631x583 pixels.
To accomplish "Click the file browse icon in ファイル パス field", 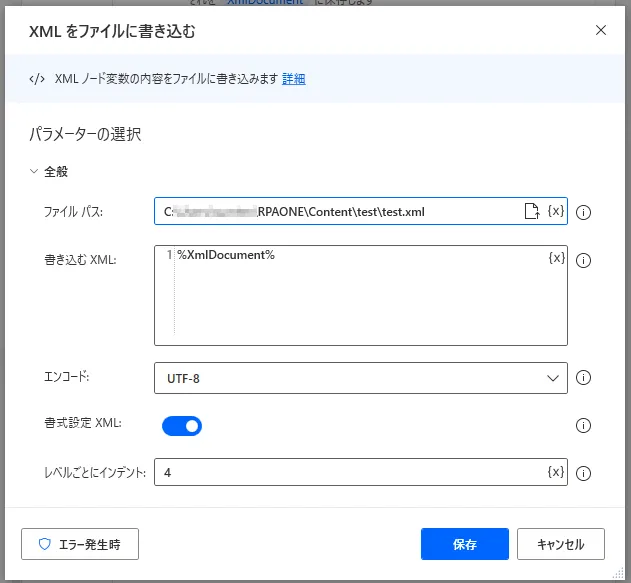I will point(532,211).
